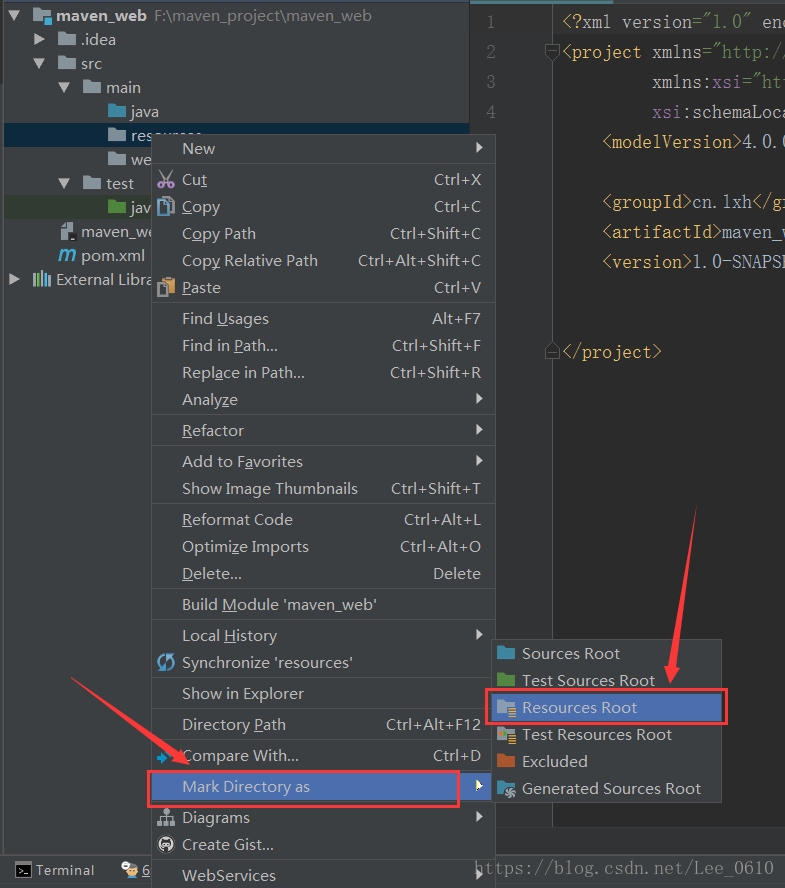This screenshot has width=785, height=888.
Task: Click the Cut scissors icon
Action: (x=166, y=180)
